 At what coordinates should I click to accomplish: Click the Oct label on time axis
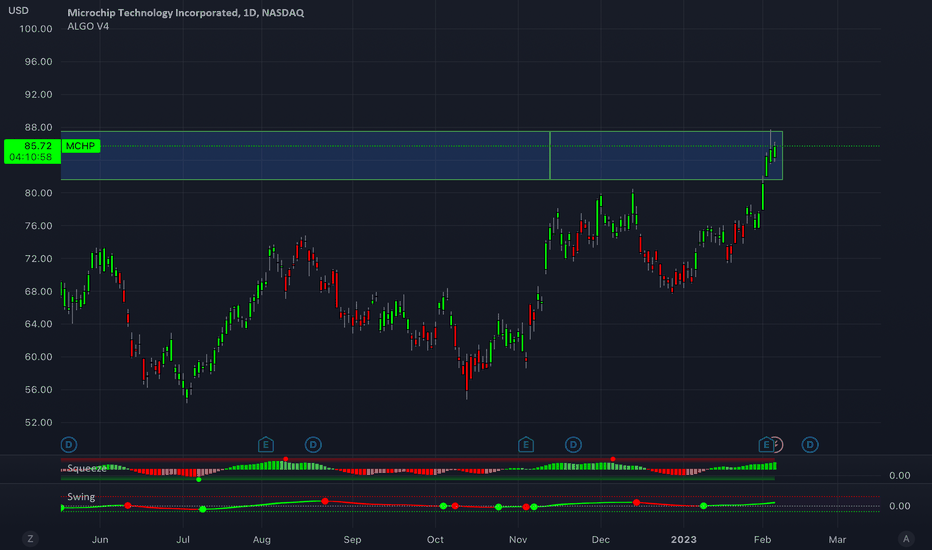(x=435, y=539)
